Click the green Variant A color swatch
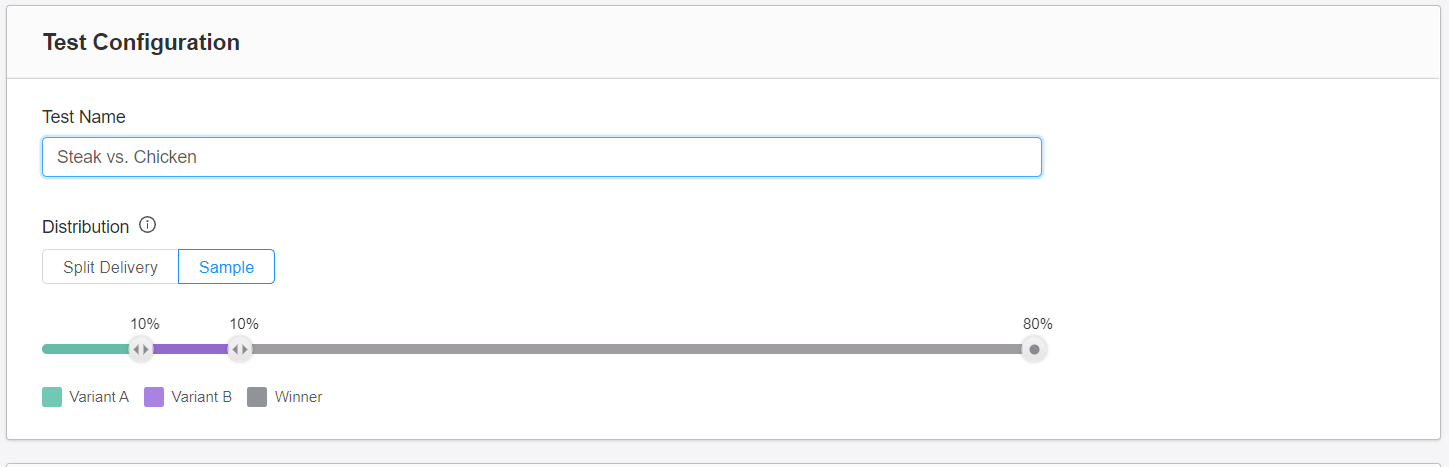The image size is (1449, 467). click(52, 397)
